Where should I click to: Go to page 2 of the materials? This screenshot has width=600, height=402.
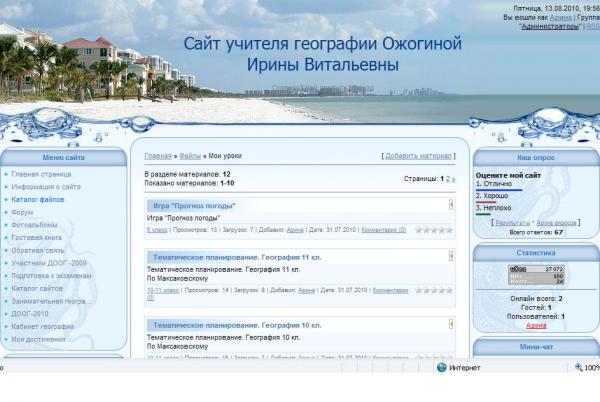(x=448, y=179)
